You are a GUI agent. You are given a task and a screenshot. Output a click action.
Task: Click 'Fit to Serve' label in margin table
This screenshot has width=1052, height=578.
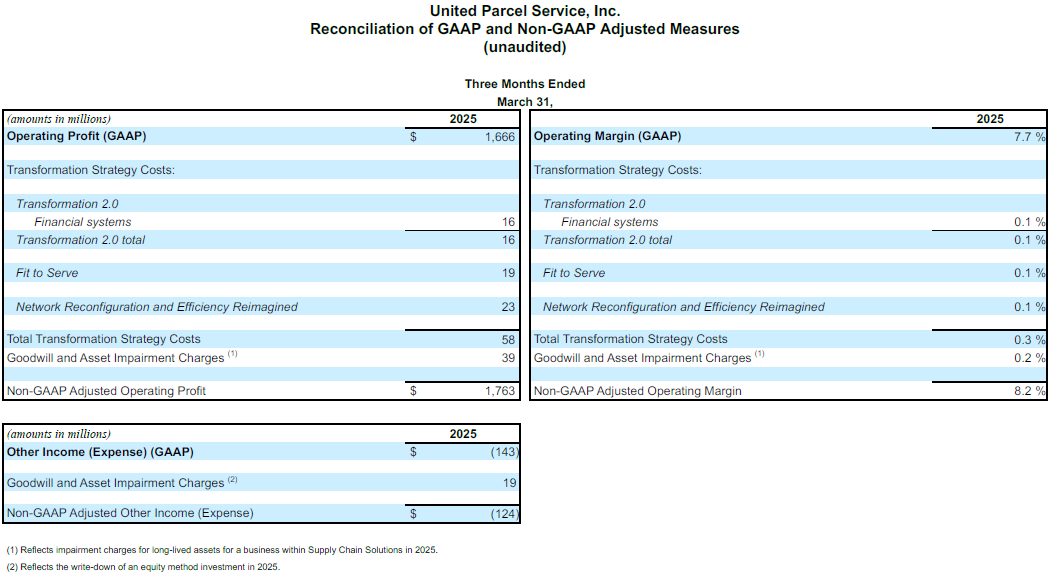point(574,273)
